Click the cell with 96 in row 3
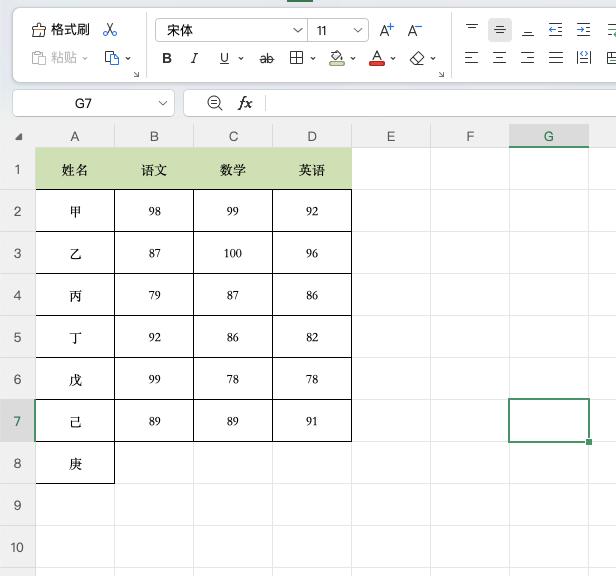The image size is (616, 576). (x=312, y=253)
